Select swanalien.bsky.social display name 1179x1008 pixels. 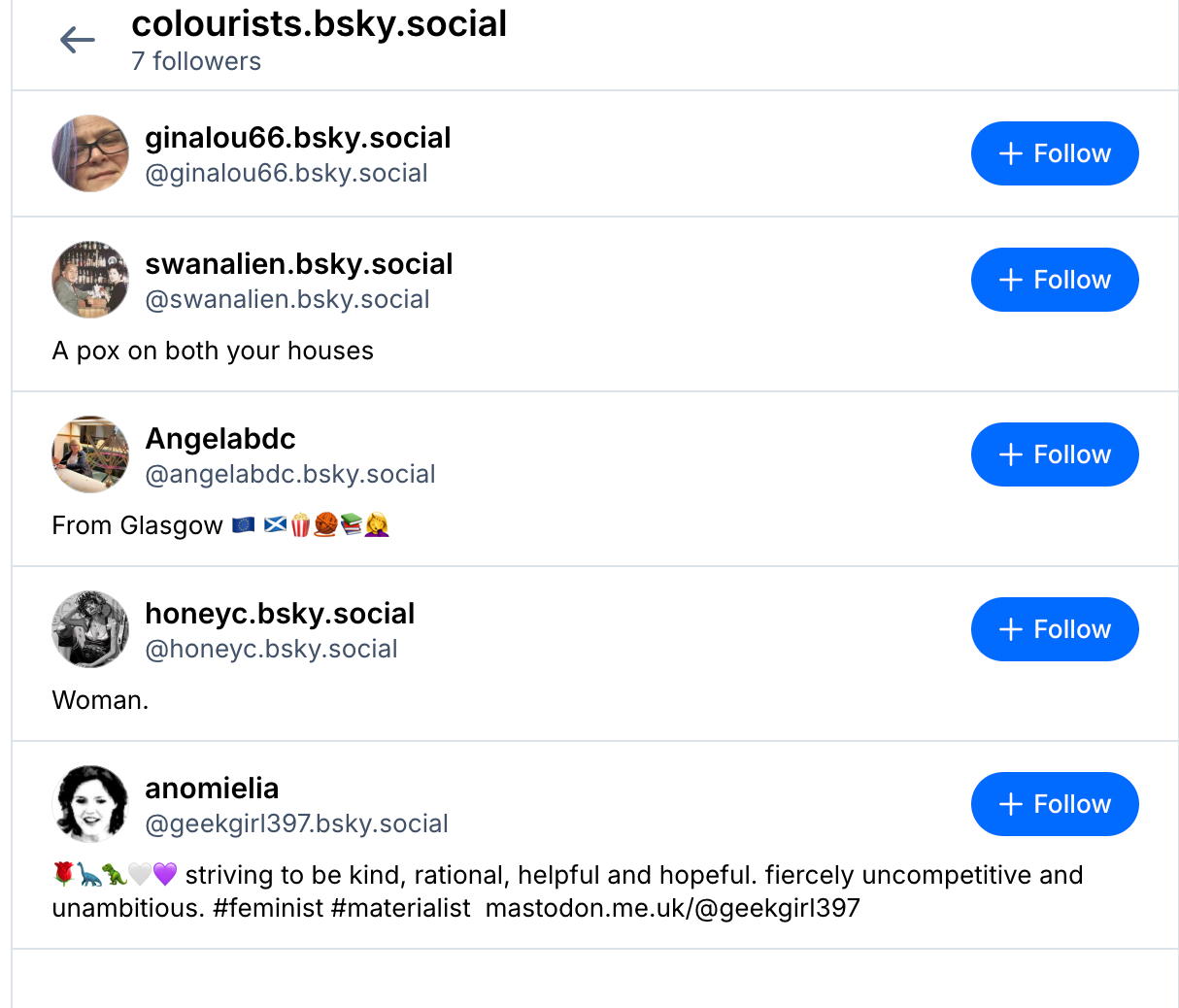tap(298, 264)
